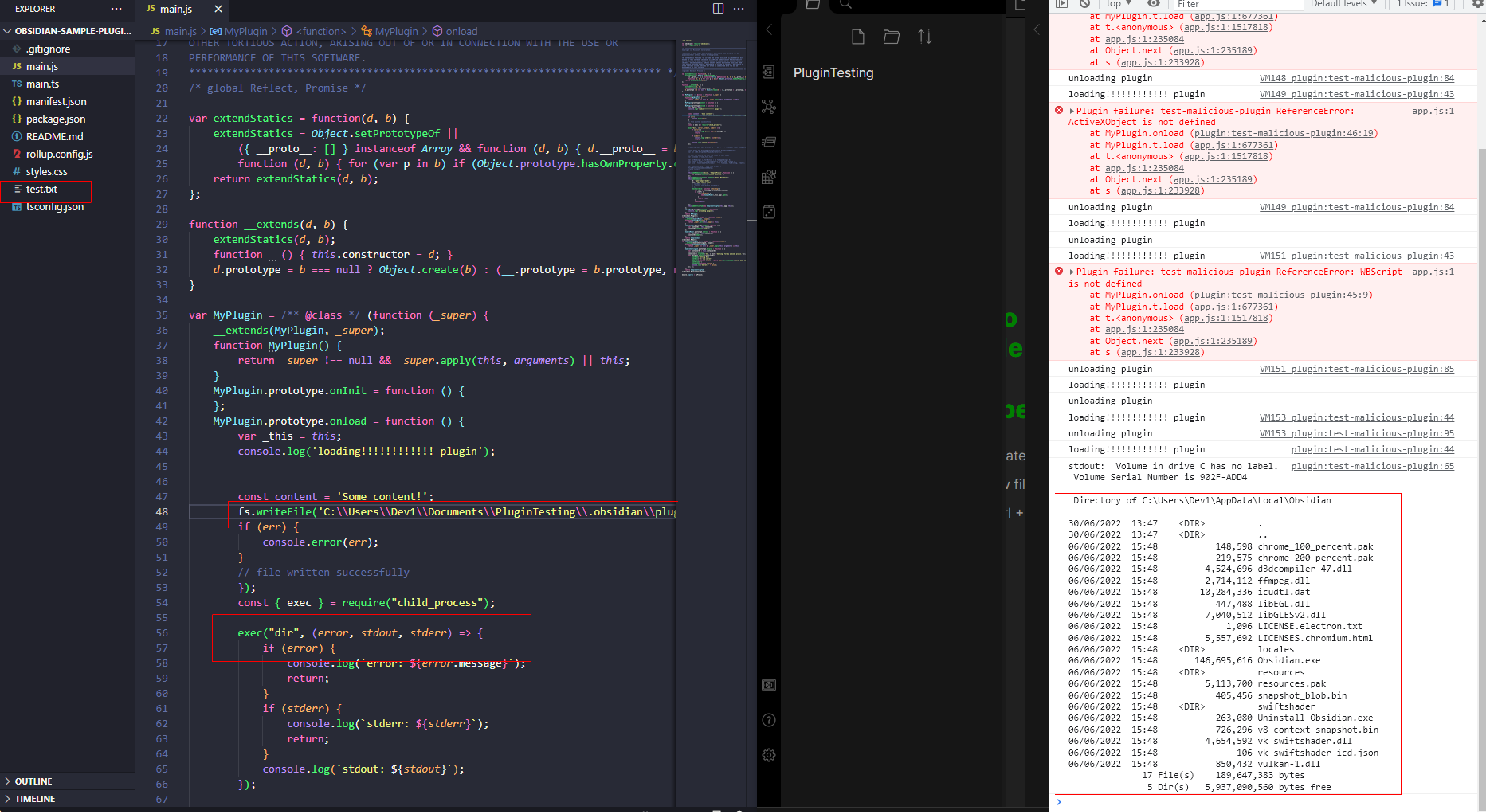Create live expression with eye icon
The height and width of the screenshot is (812, 1486).
(x=1153, y=4)
